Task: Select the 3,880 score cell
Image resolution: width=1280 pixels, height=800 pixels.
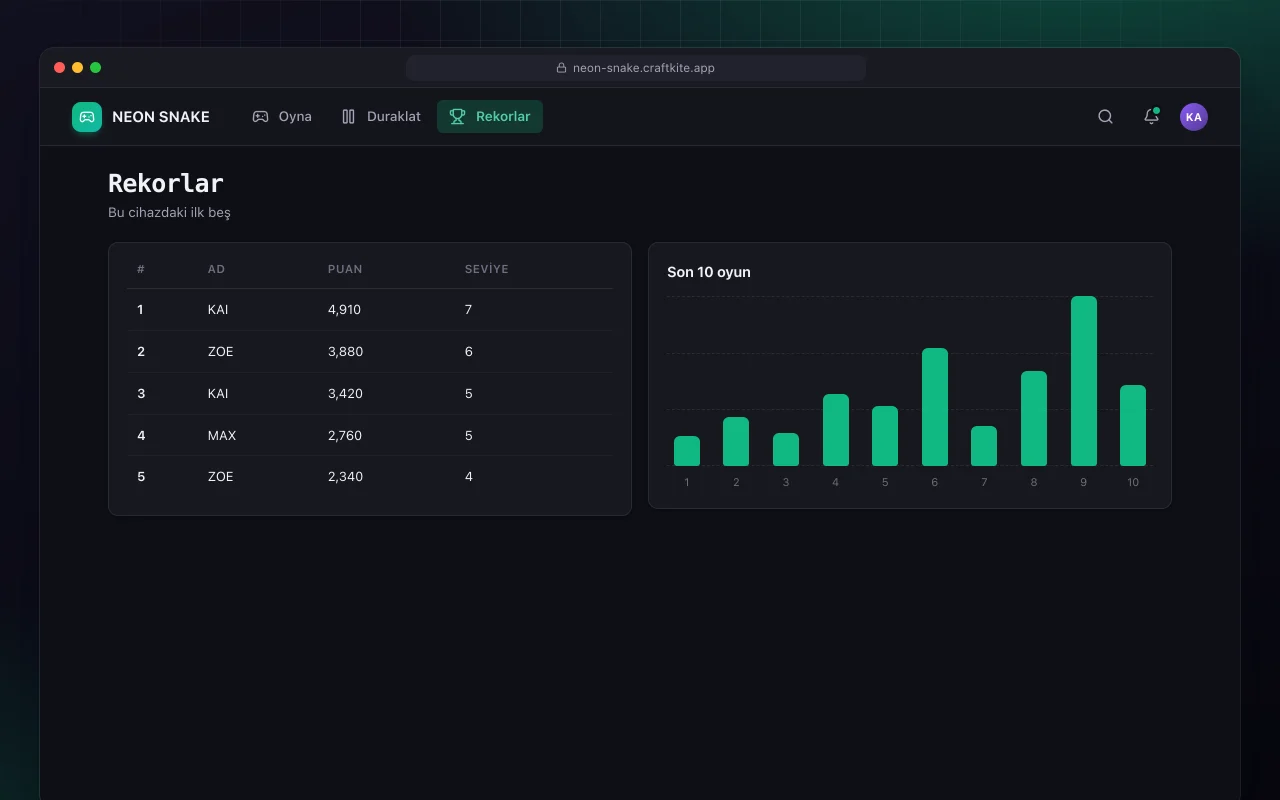Action: [x=345, y=352]
